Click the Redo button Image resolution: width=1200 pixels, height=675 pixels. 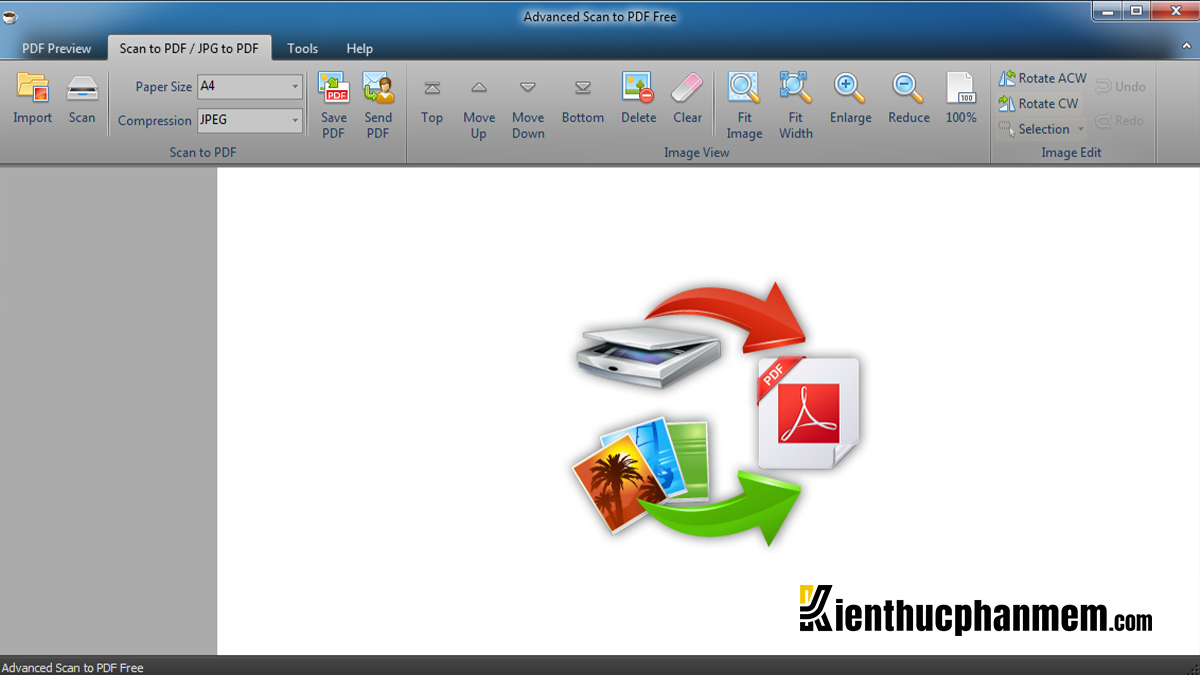(x=1119, y=121)
